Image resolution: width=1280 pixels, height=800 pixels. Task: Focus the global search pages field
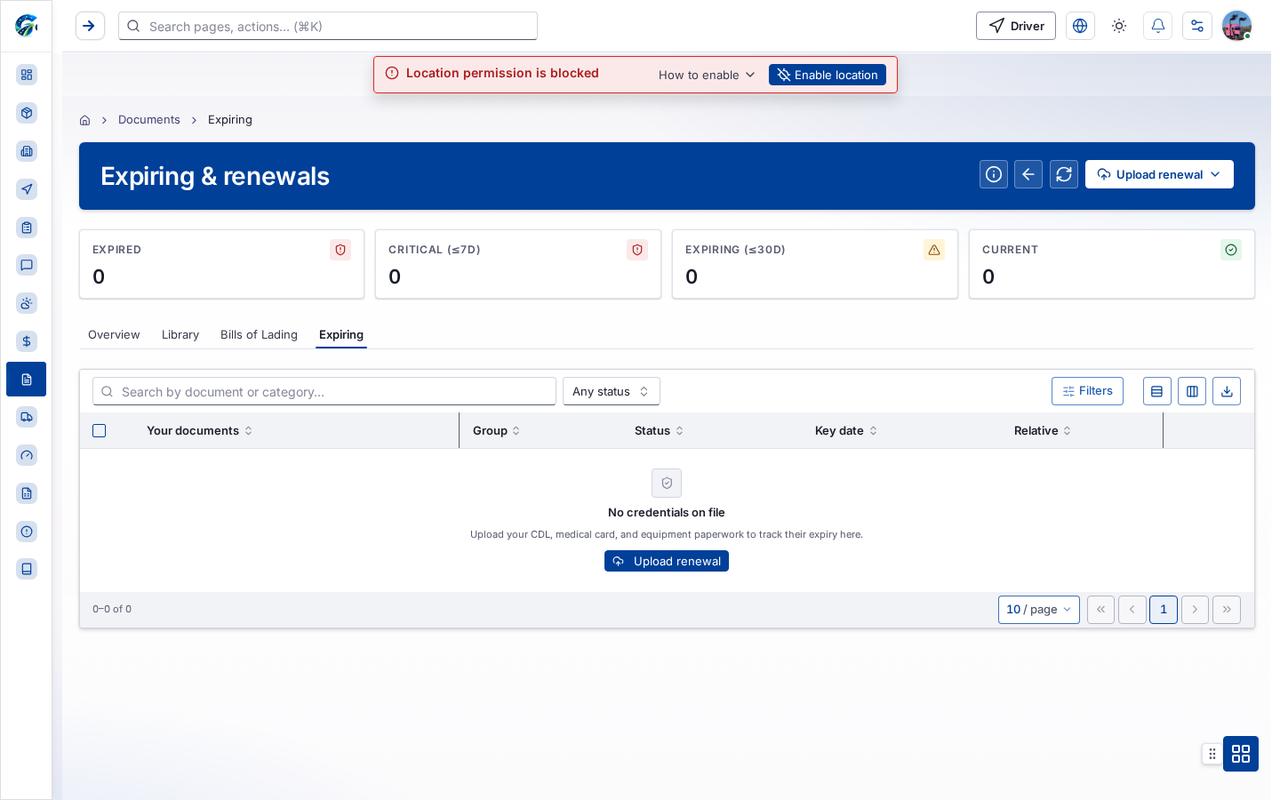(328, 26)
